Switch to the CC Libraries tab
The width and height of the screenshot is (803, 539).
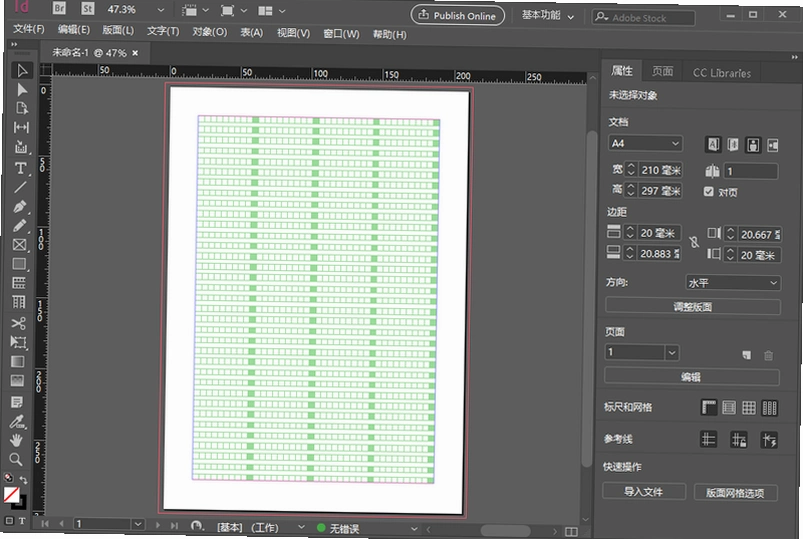[722, 73]
